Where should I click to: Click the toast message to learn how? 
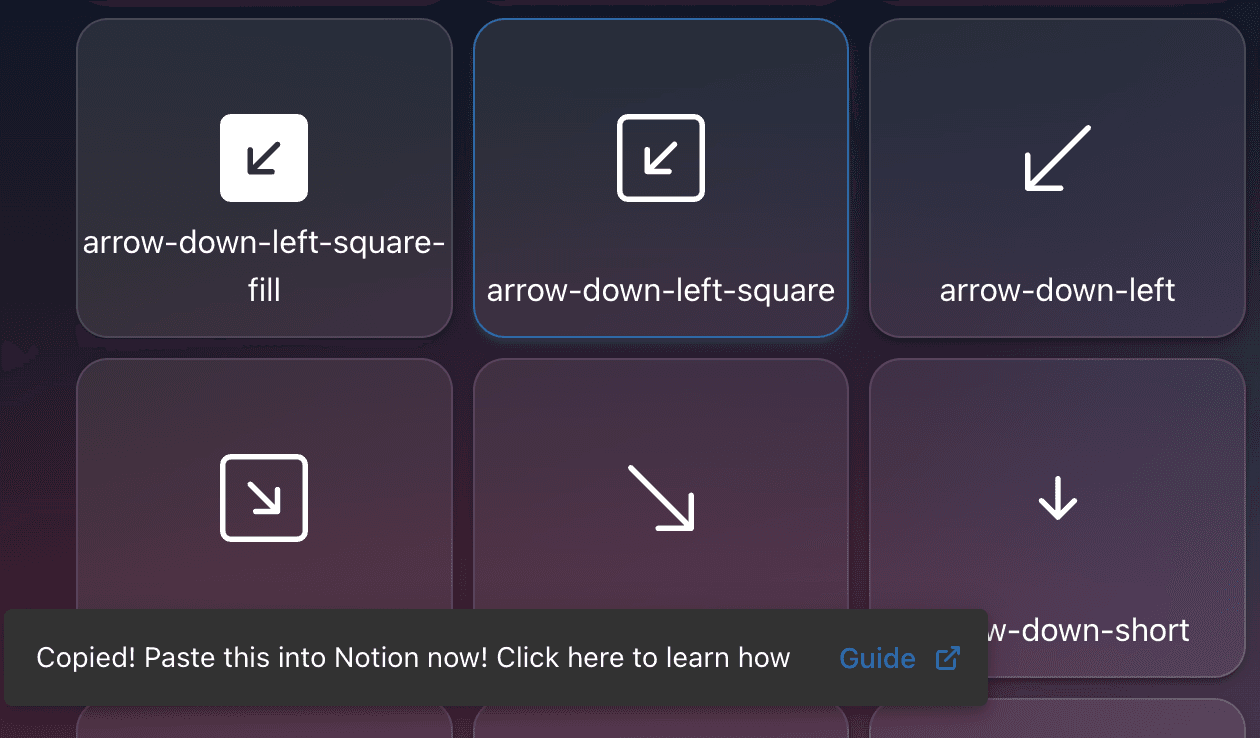point(413,657)
